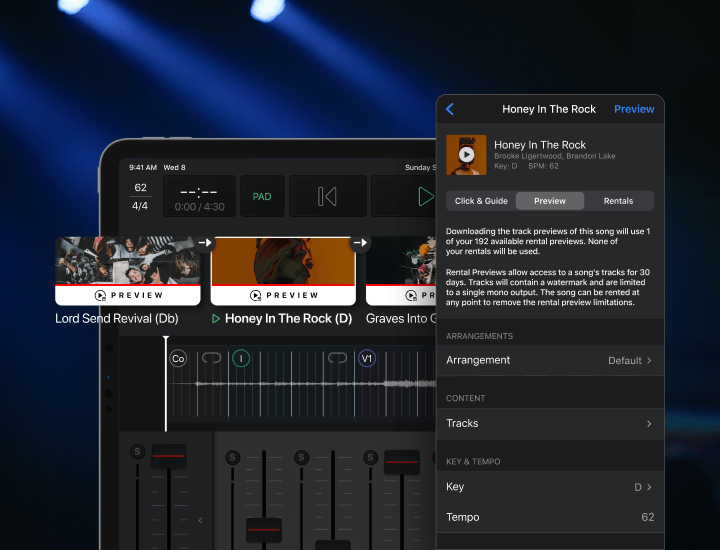
Task: Solo the first mixer channel
Action: [x=137, y=451]
